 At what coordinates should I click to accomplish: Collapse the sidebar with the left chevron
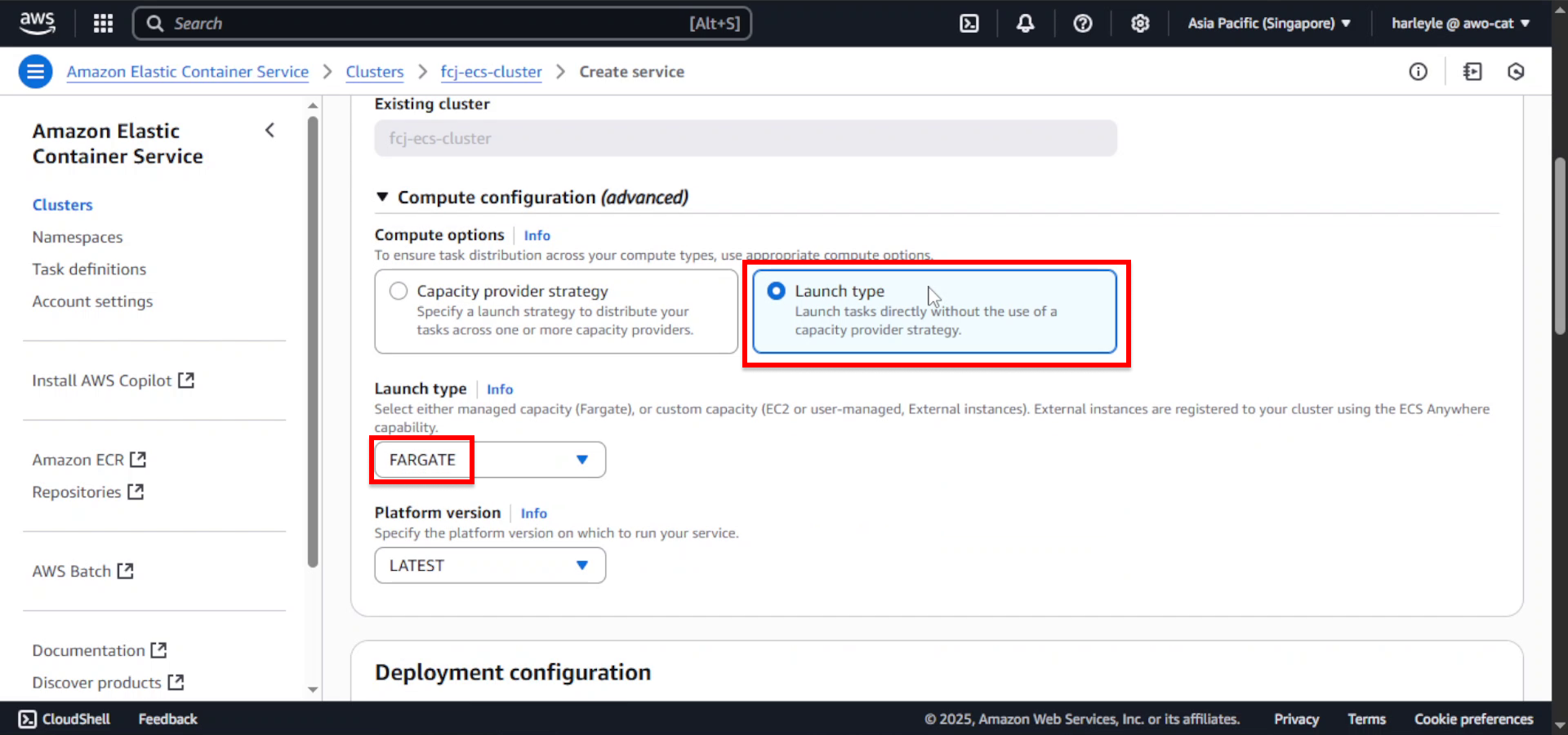269,131
